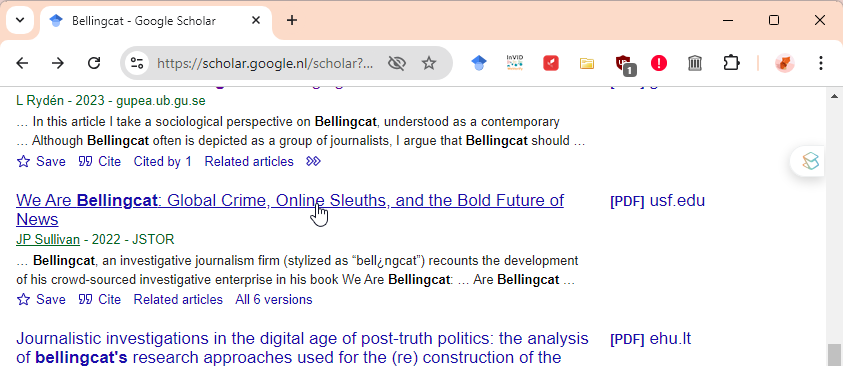This screenshot has width=843, height=366.
Task: Open 'Cited by 1' for Rydén article
Action: point(162,161)
